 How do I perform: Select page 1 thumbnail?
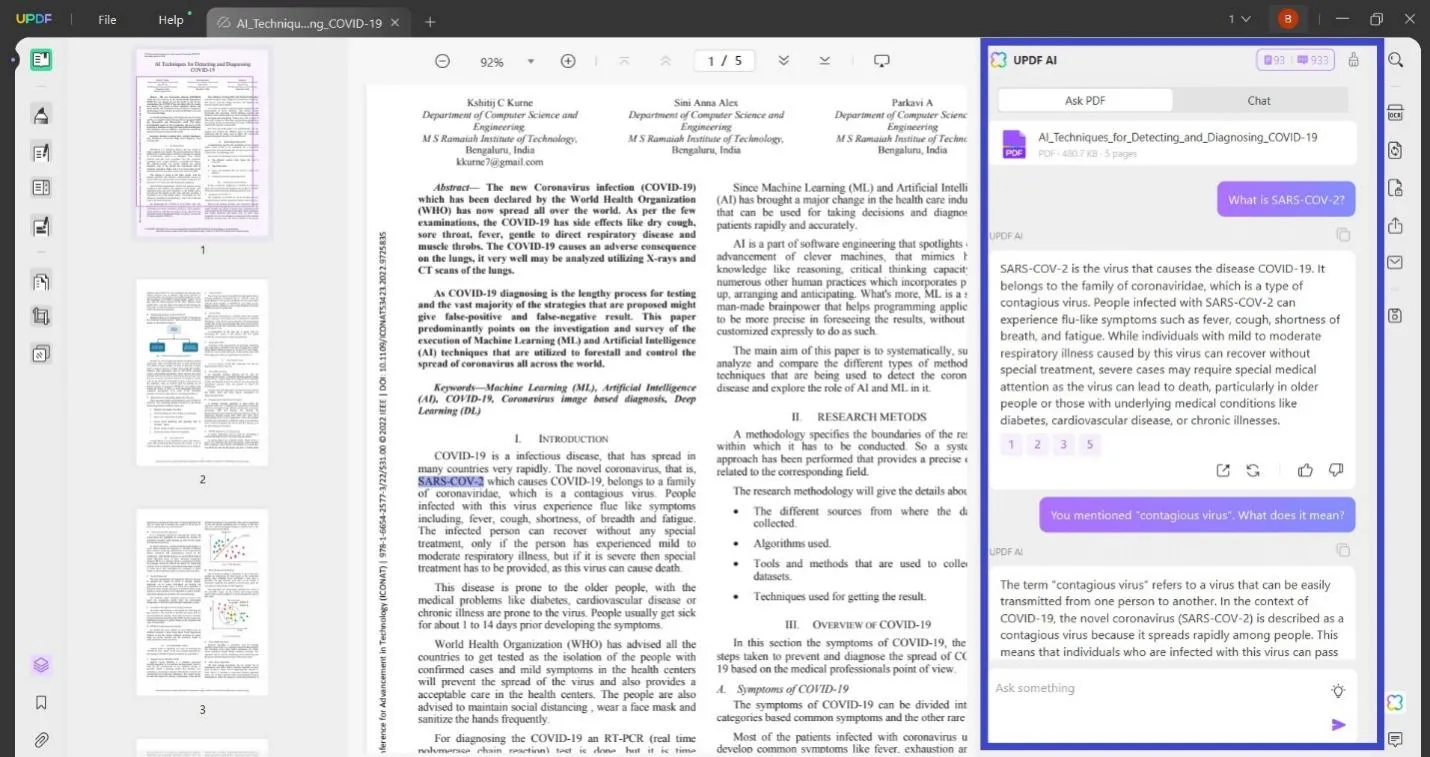(x=202, y=142)
